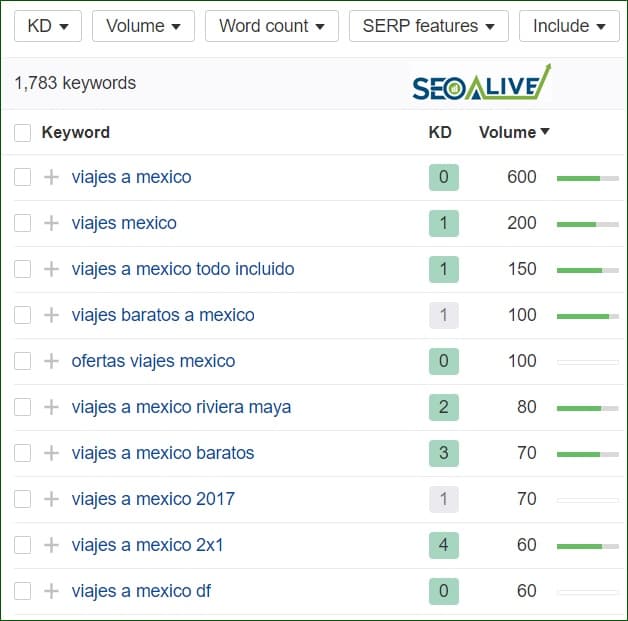
Task: Add 'viajes a mexico 2x1' plus icon
Action: tap(51, 545)
